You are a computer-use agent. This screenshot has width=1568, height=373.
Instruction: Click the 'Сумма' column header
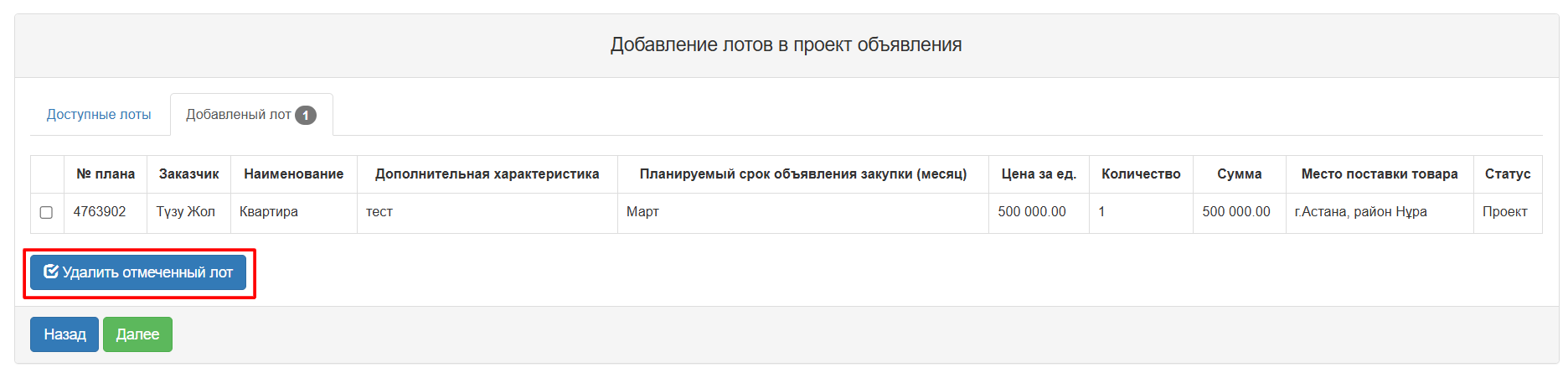pos(1239,174)
